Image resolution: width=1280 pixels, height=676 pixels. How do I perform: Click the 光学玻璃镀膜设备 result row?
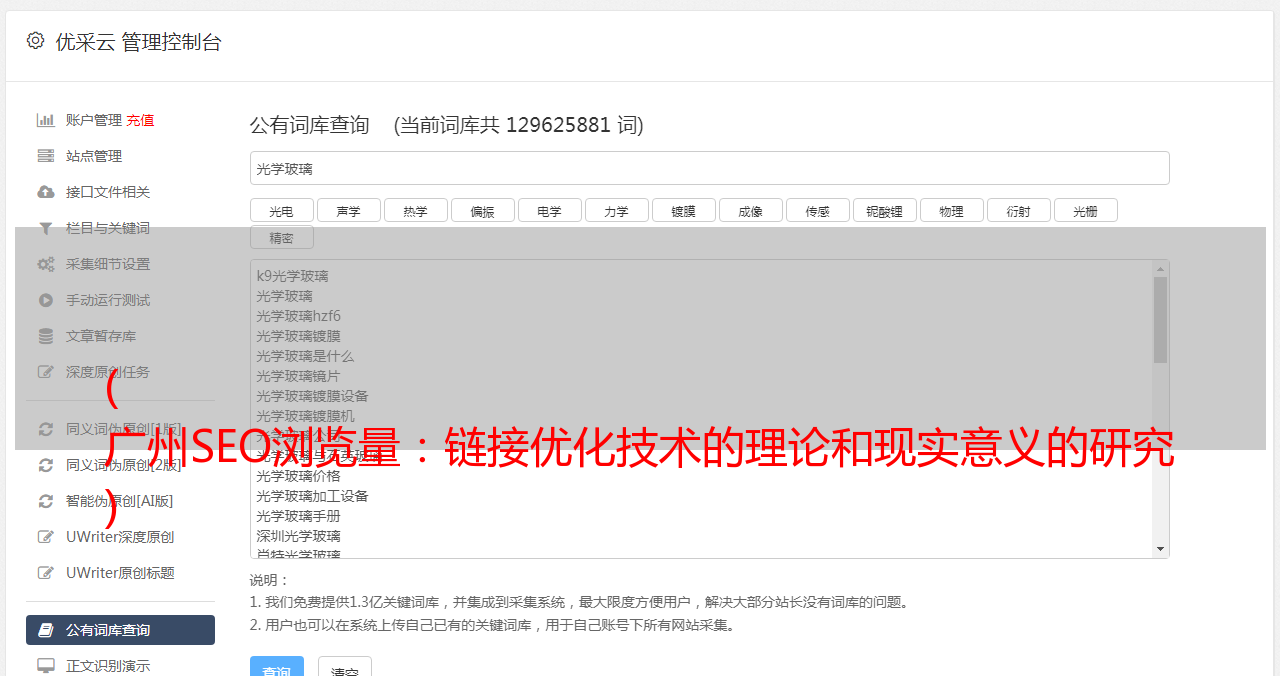pyautogui.click(x=312, y=396)
